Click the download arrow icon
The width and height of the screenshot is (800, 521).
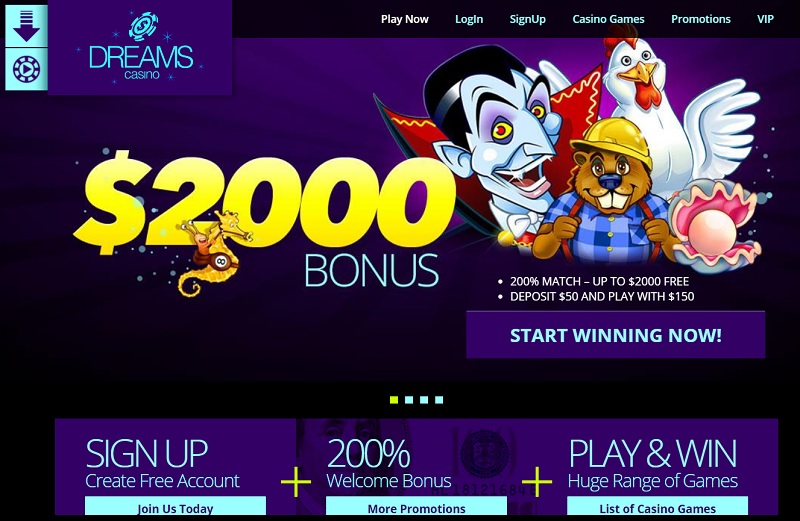pos(27,26)
